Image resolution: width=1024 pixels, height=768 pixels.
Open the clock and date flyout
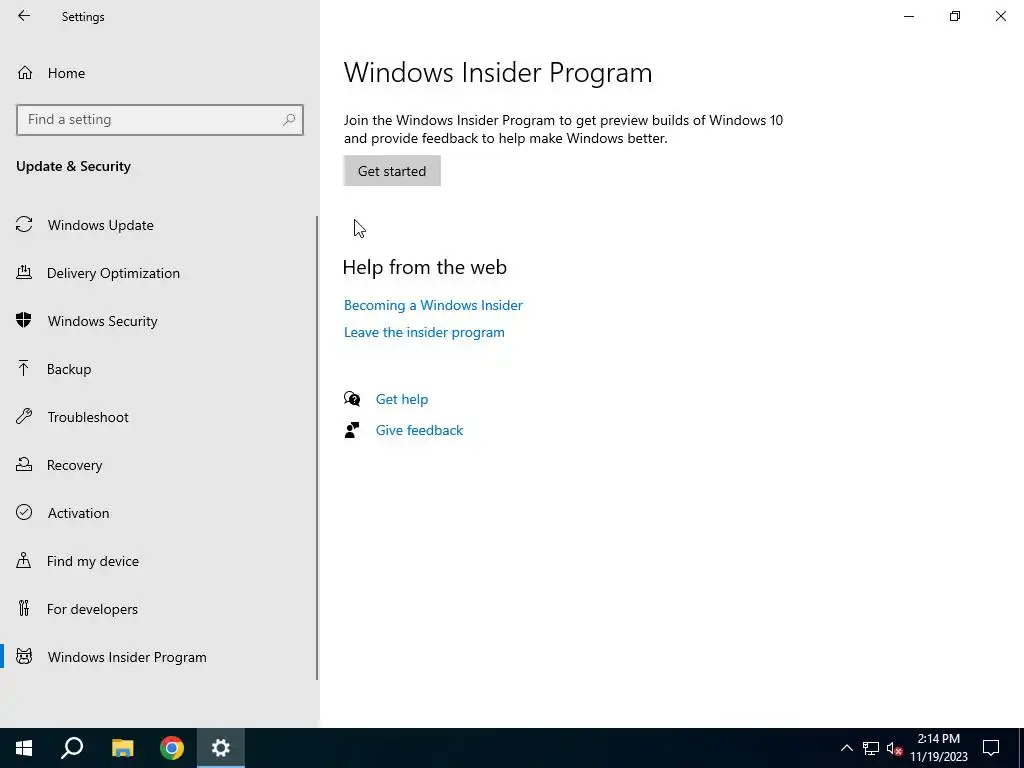[938, 748]
